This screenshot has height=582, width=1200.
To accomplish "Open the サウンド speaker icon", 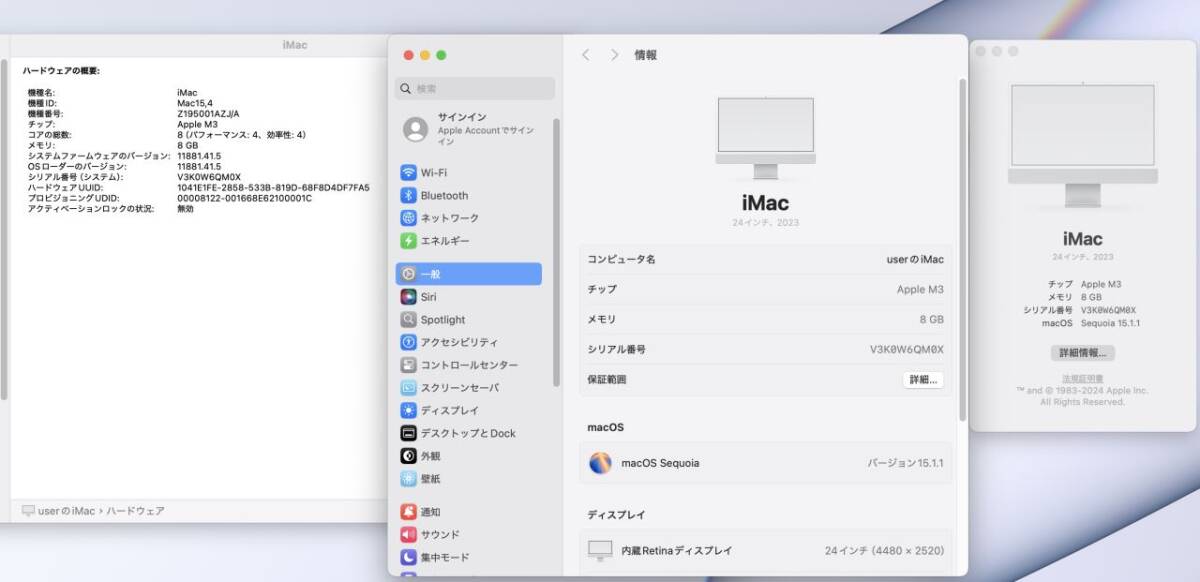I will [x=408, y=534].
